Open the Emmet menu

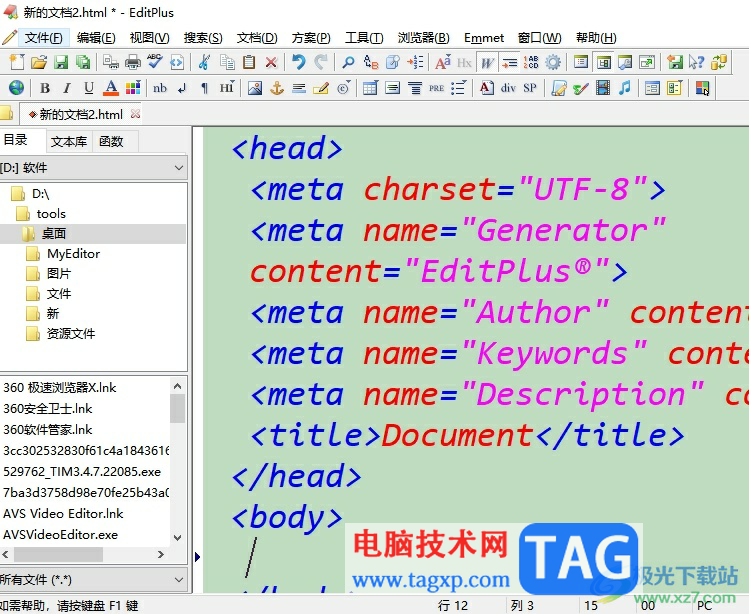[484, 37]
